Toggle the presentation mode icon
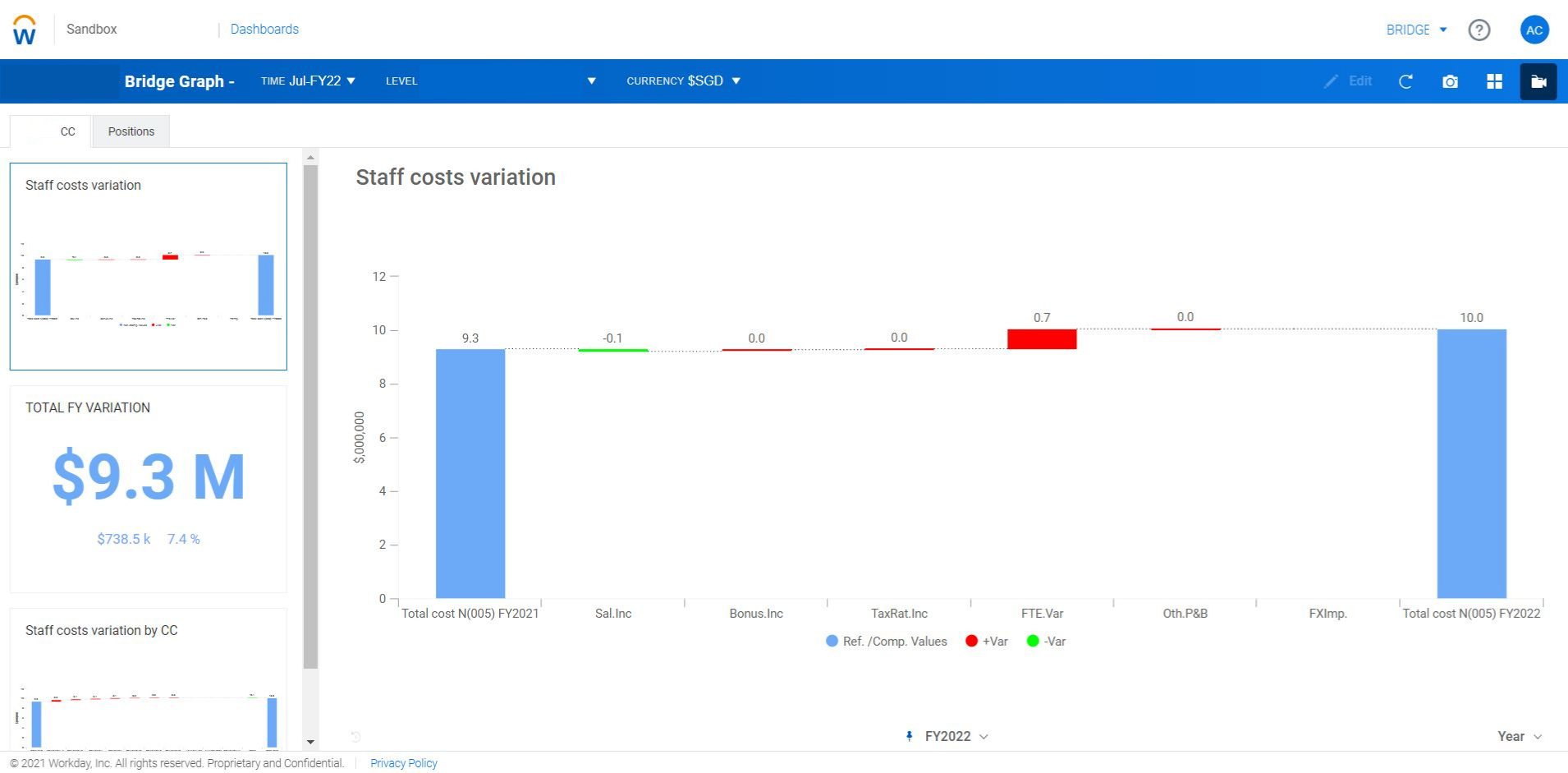Screen dimensions: 1568x773 pos(1538,81)
